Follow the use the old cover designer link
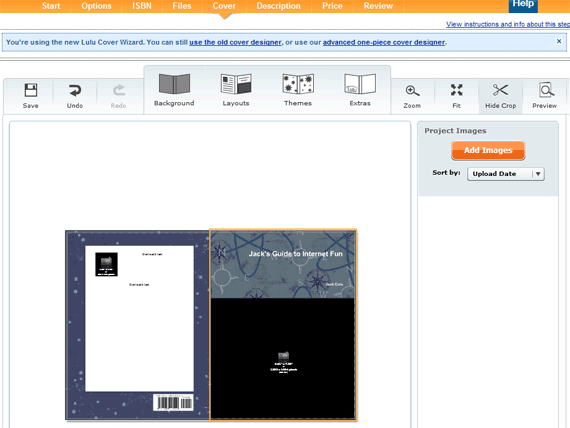Viewport: 570px width, 428px height. 235,42
